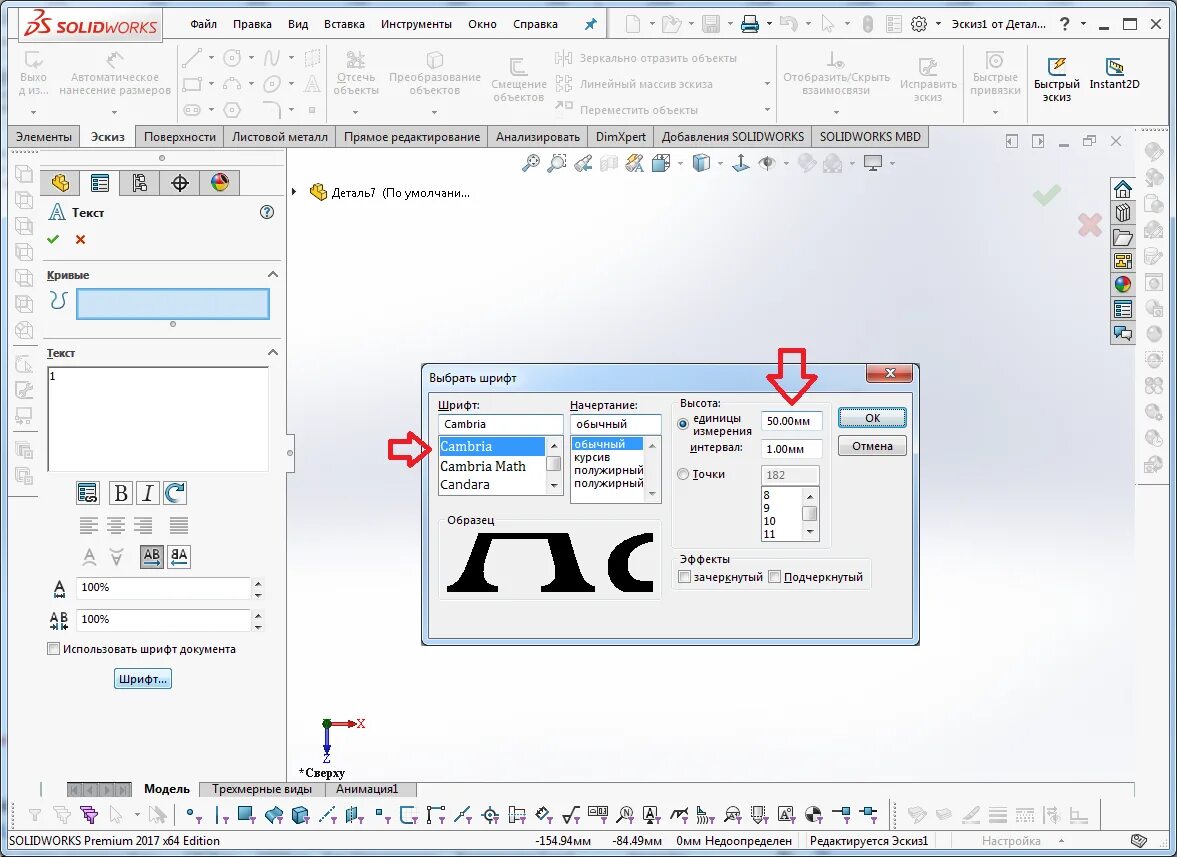Open the FeatureManager design tree tab
This screenshot has height=857, width=1177.
pyautogui.click(x=60, y=182)
